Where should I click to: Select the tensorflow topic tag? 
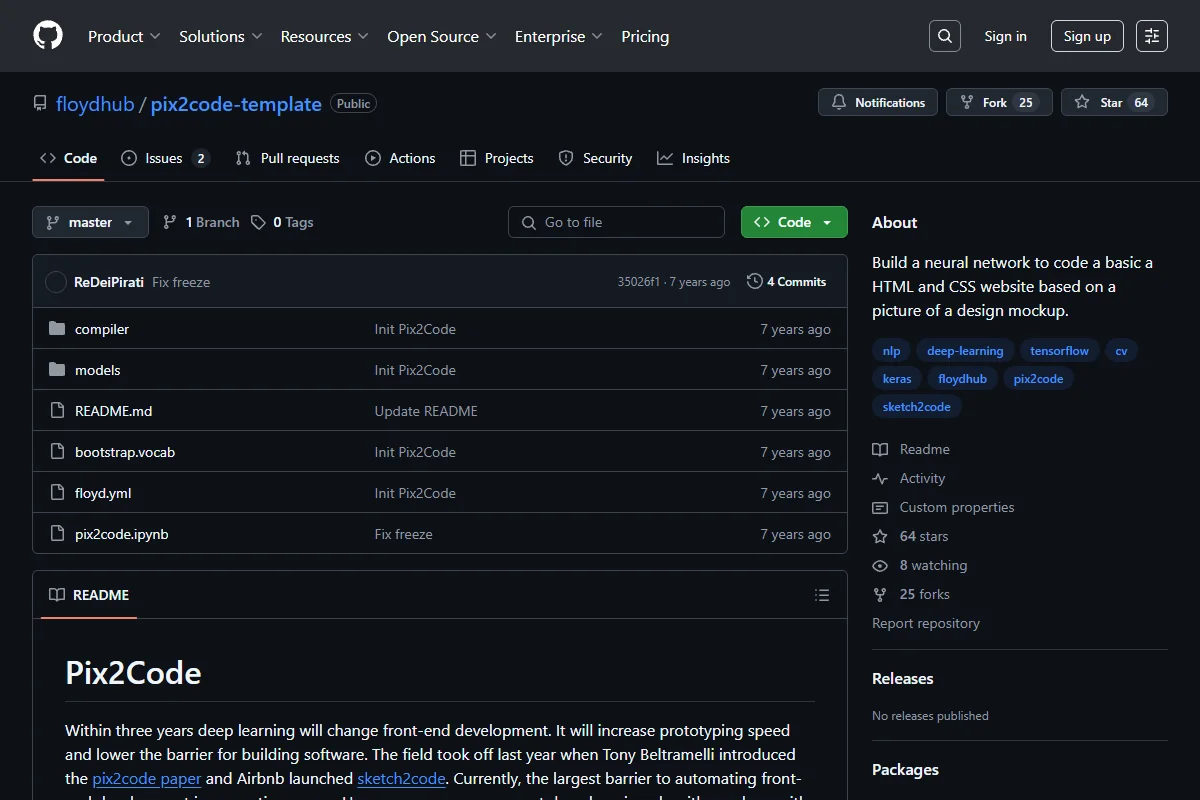pyautogui.click(x=1060, y=351)
